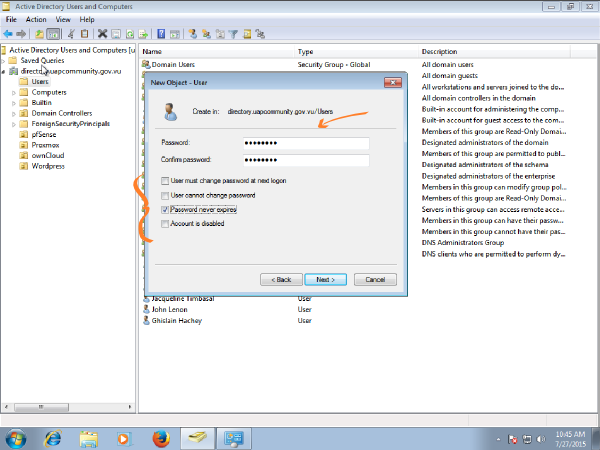Collapse the directory.uapcommunity.gov.vu domain node
600x450 pixels.
[x=3, y=71]
